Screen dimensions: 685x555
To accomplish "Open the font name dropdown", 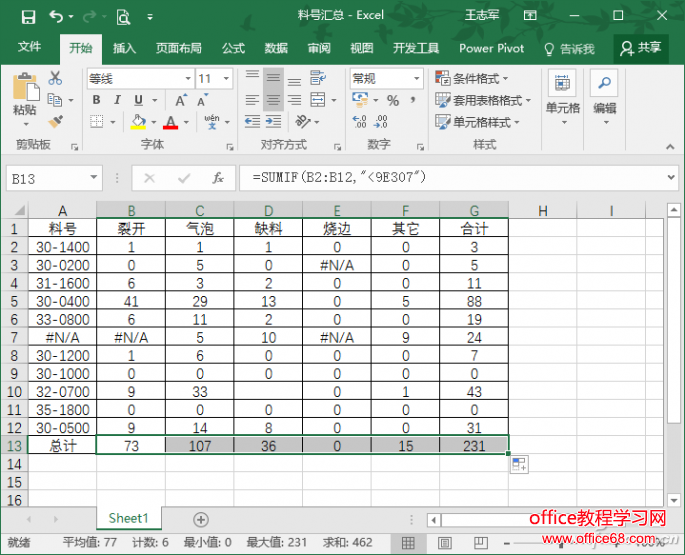I will (187, 78).
